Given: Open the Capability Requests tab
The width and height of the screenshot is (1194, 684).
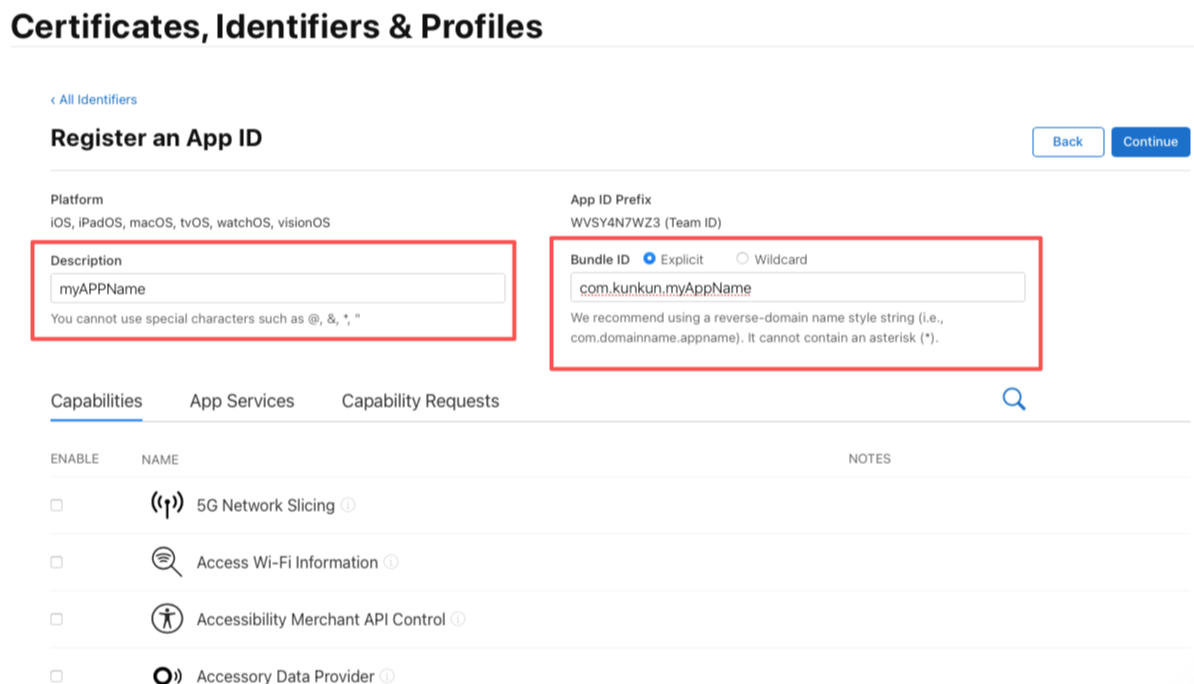Looking at the screenshot, I should tap(420, 401).
